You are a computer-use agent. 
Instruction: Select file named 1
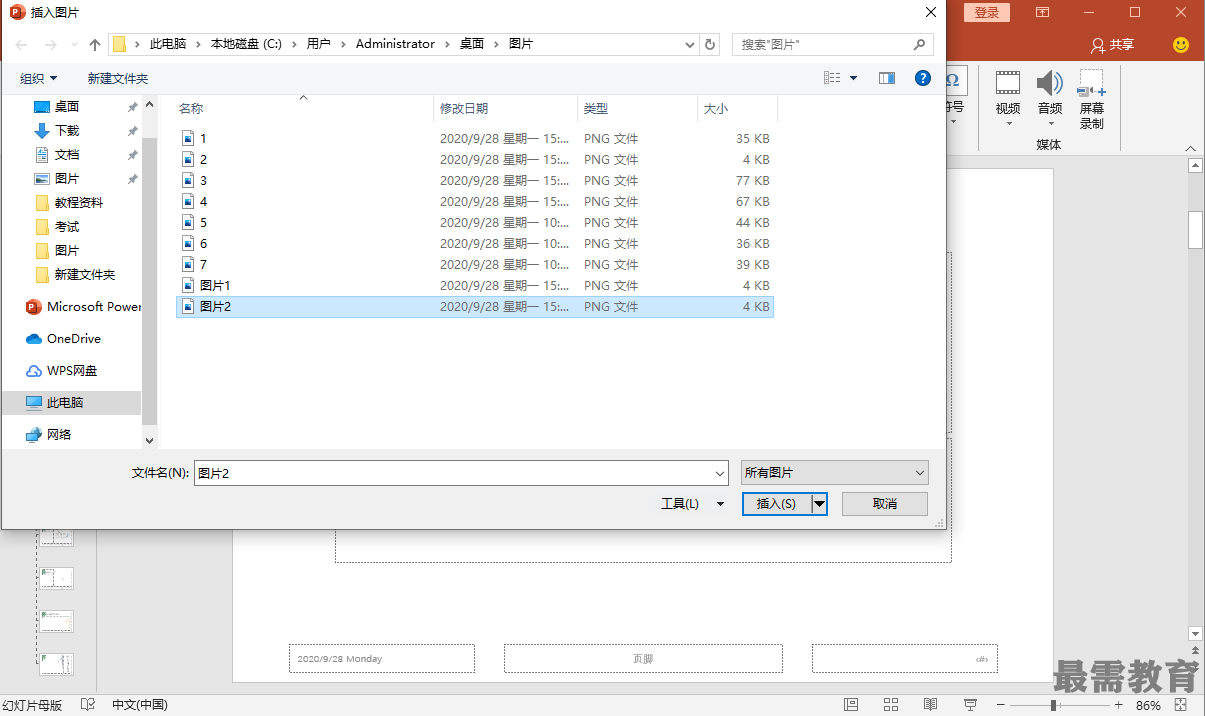tap(475, 139)
